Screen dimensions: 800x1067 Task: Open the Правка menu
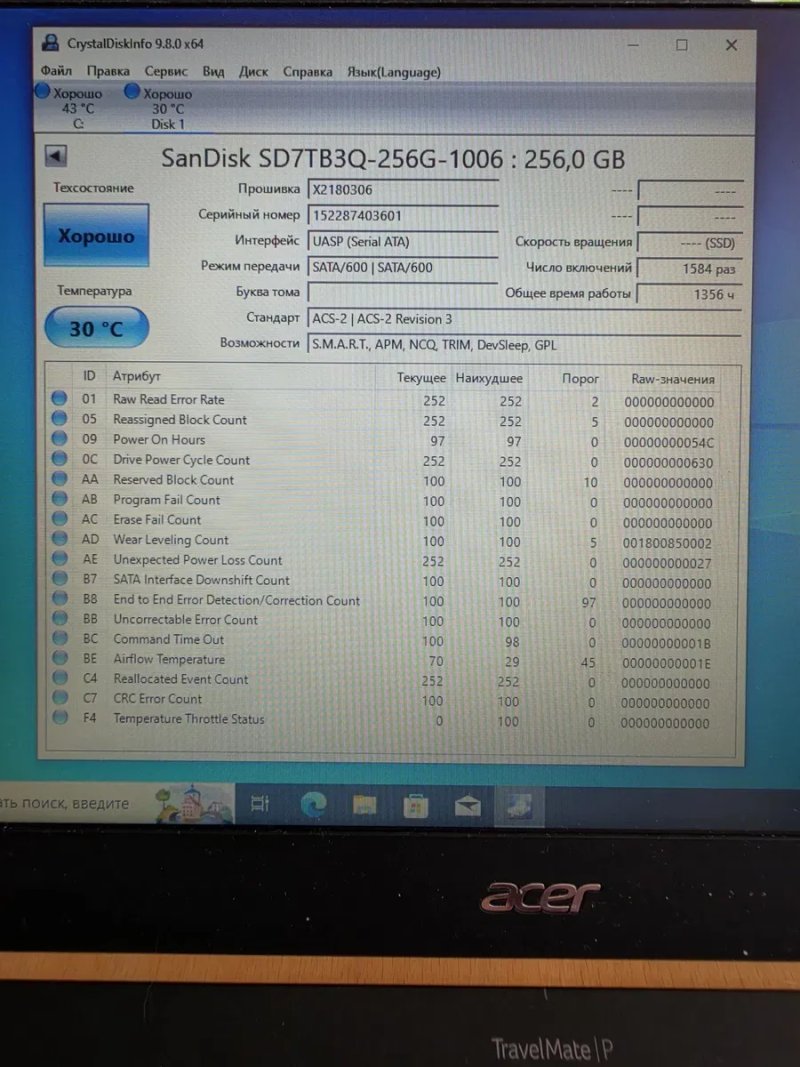click(x=107, y=71)
